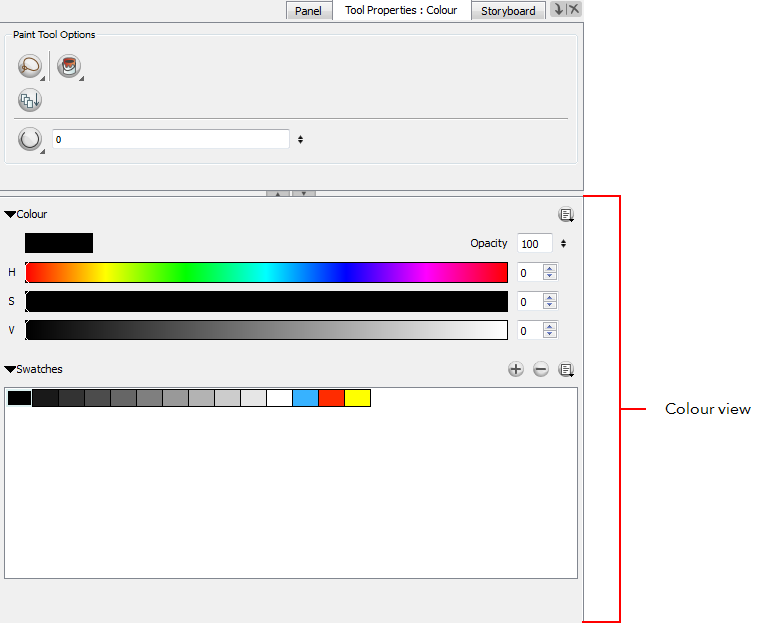Click the panel divider up arrow handle
This screenshot has height=623, width=775.
point(278,194)
